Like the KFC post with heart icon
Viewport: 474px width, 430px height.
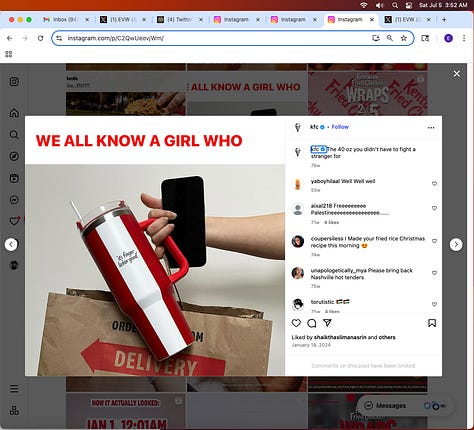point(296,323)
